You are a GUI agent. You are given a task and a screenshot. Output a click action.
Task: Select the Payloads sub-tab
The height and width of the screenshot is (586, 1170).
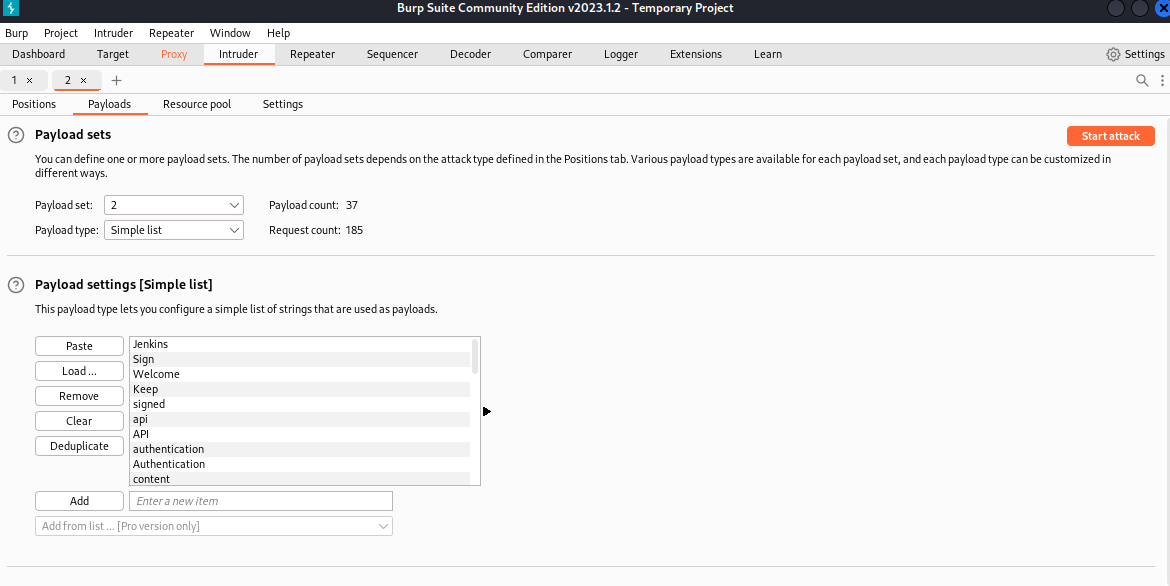[x=110, y=105]
